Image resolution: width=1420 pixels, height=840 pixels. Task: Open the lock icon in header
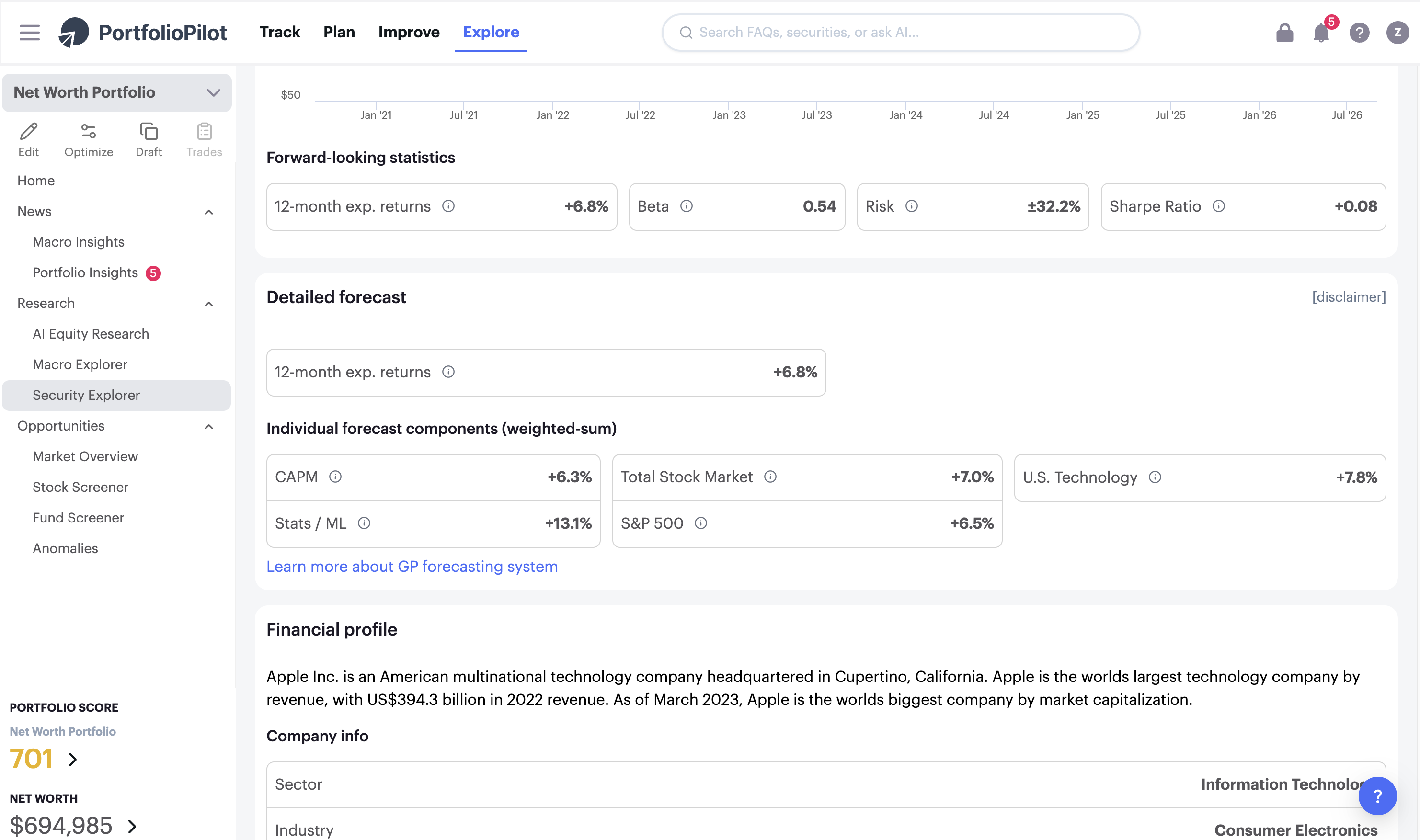click(x=1284, y=32)
